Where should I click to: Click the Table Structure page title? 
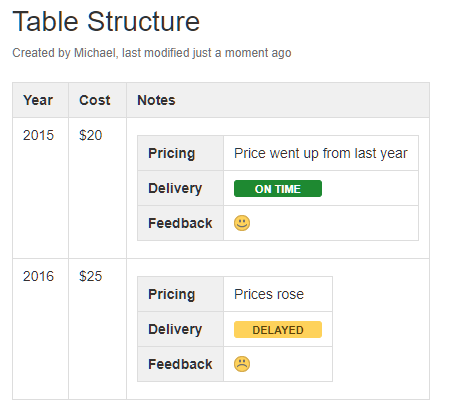(x=106, y=22)
